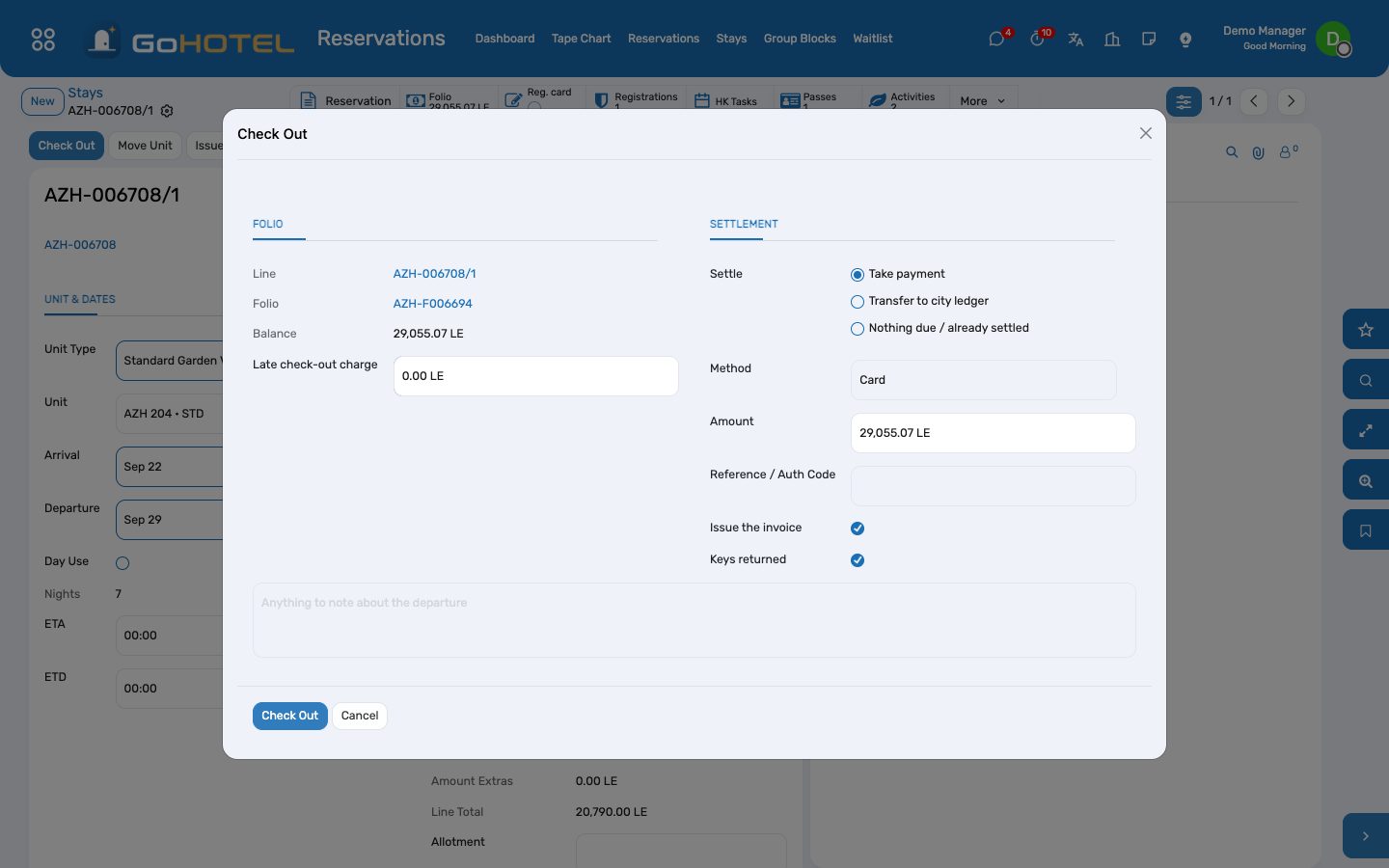
Task: Open the apps grid menu icon
Action: (x=43, y=40)
